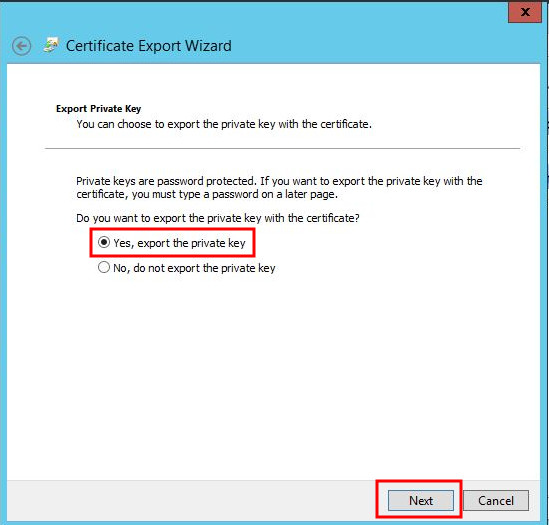Click the empty white area of the wizard page
Viewport: 549px width, 525px height.
pyautogui.click(x=273, y=378)
